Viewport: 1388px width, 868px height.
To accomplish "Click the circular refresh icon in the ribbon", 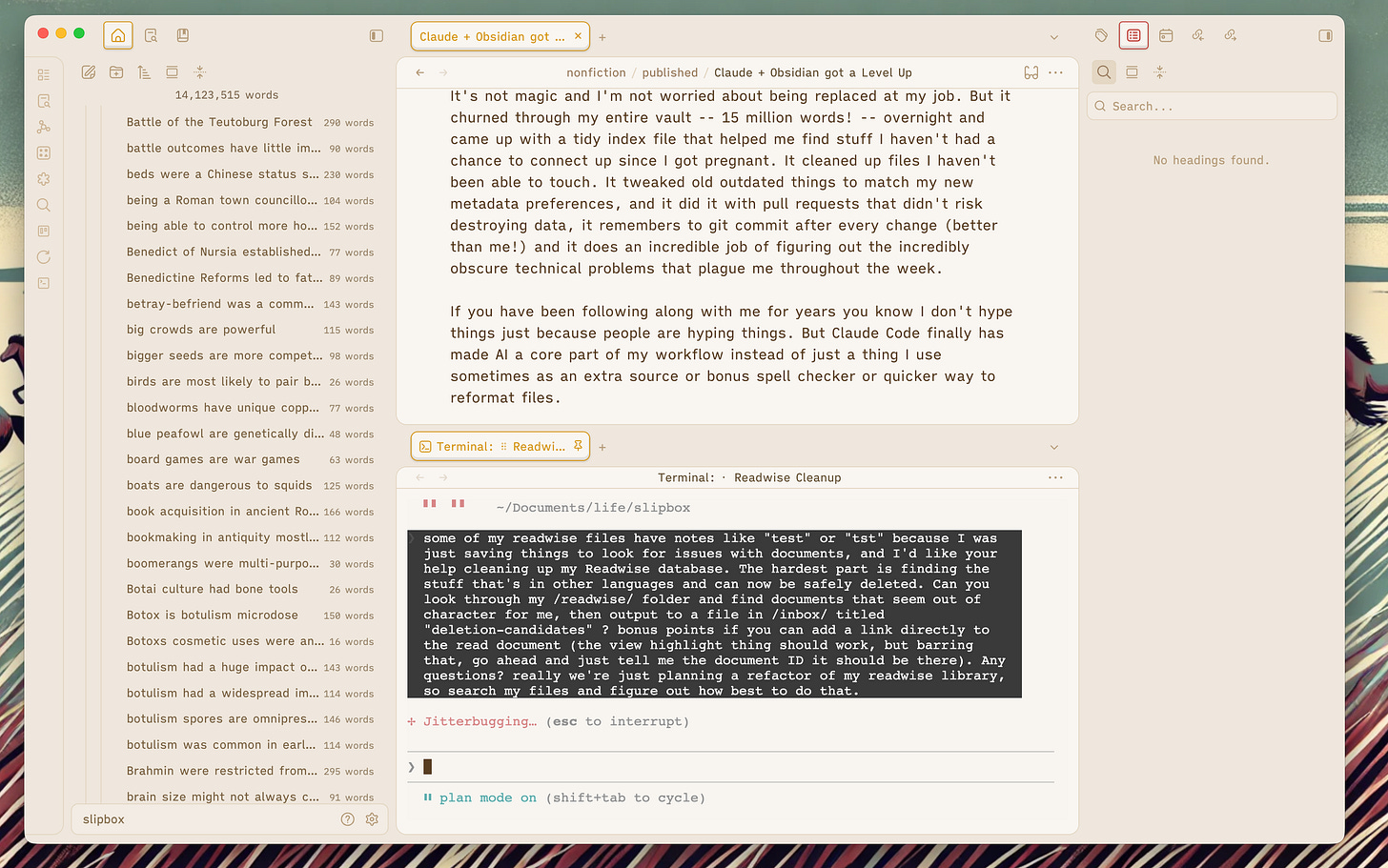I will tap(44, 257).
